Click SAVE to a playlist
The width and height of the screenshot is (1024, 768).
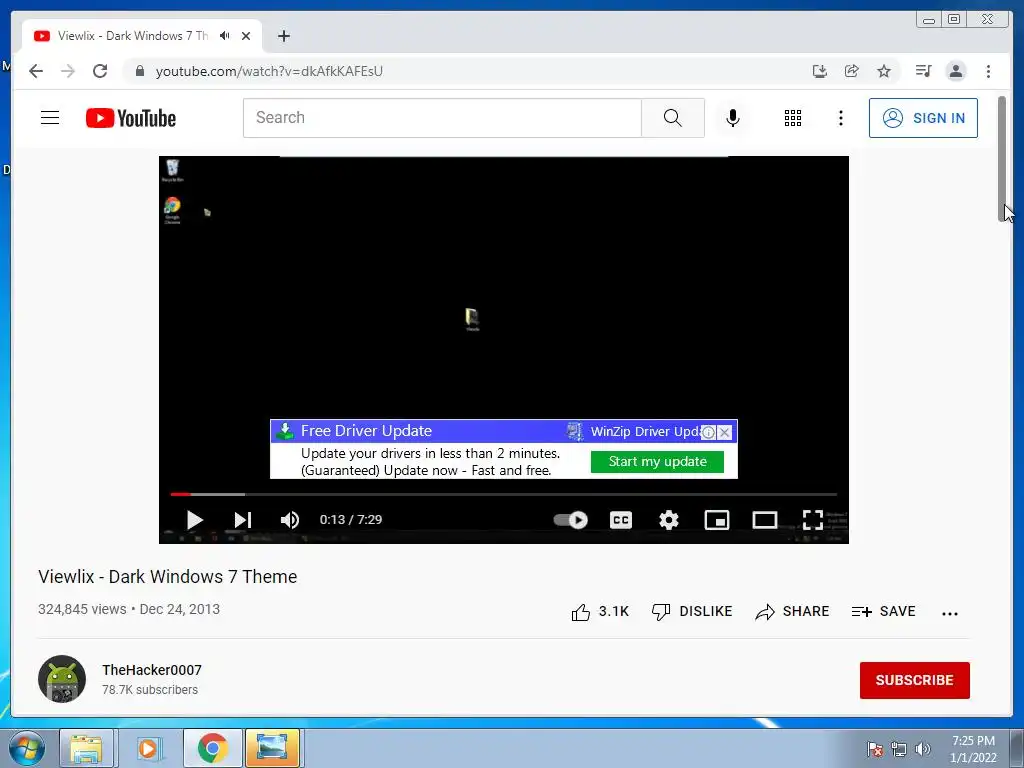[884, 612]
